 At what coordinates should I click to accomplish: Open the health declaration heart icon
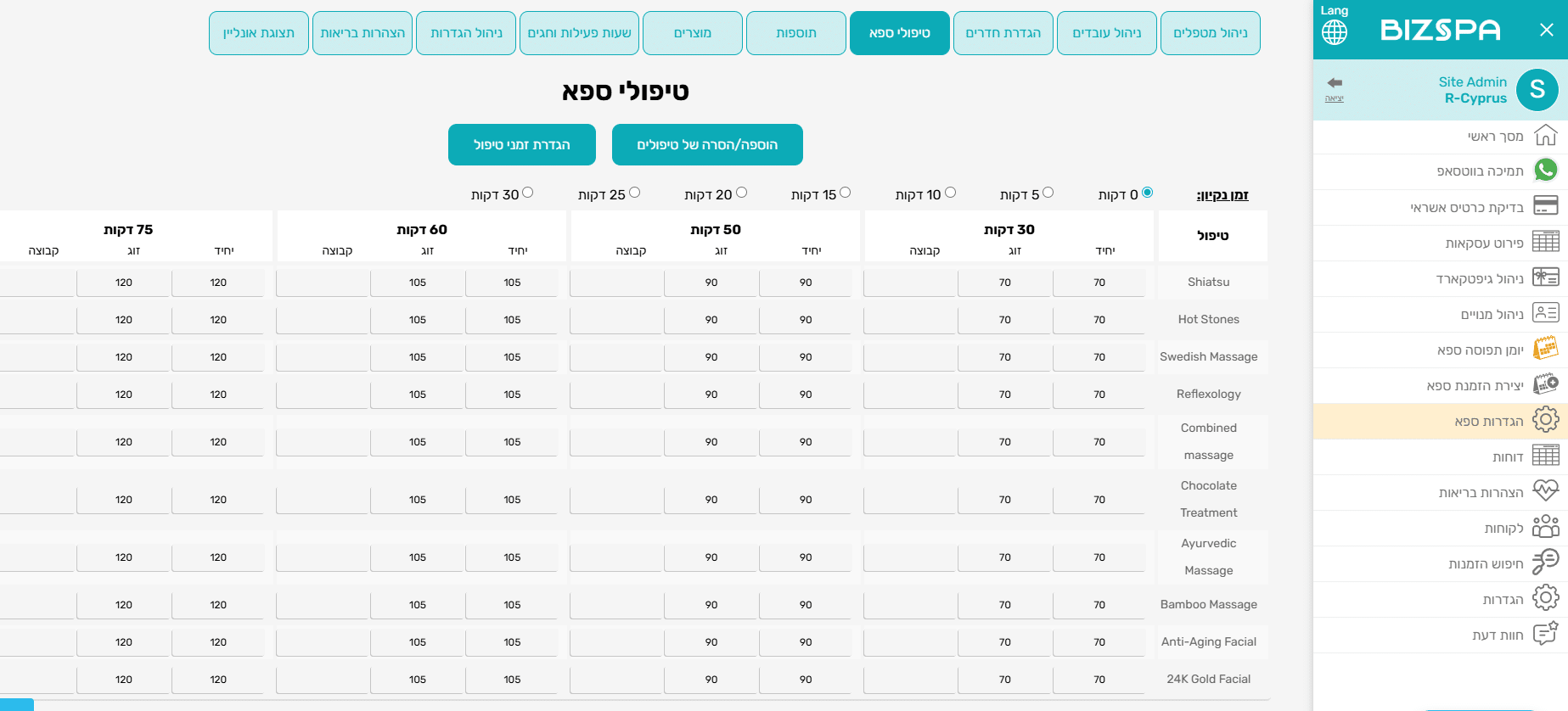pyautogui.click(x=1545, y=491)
